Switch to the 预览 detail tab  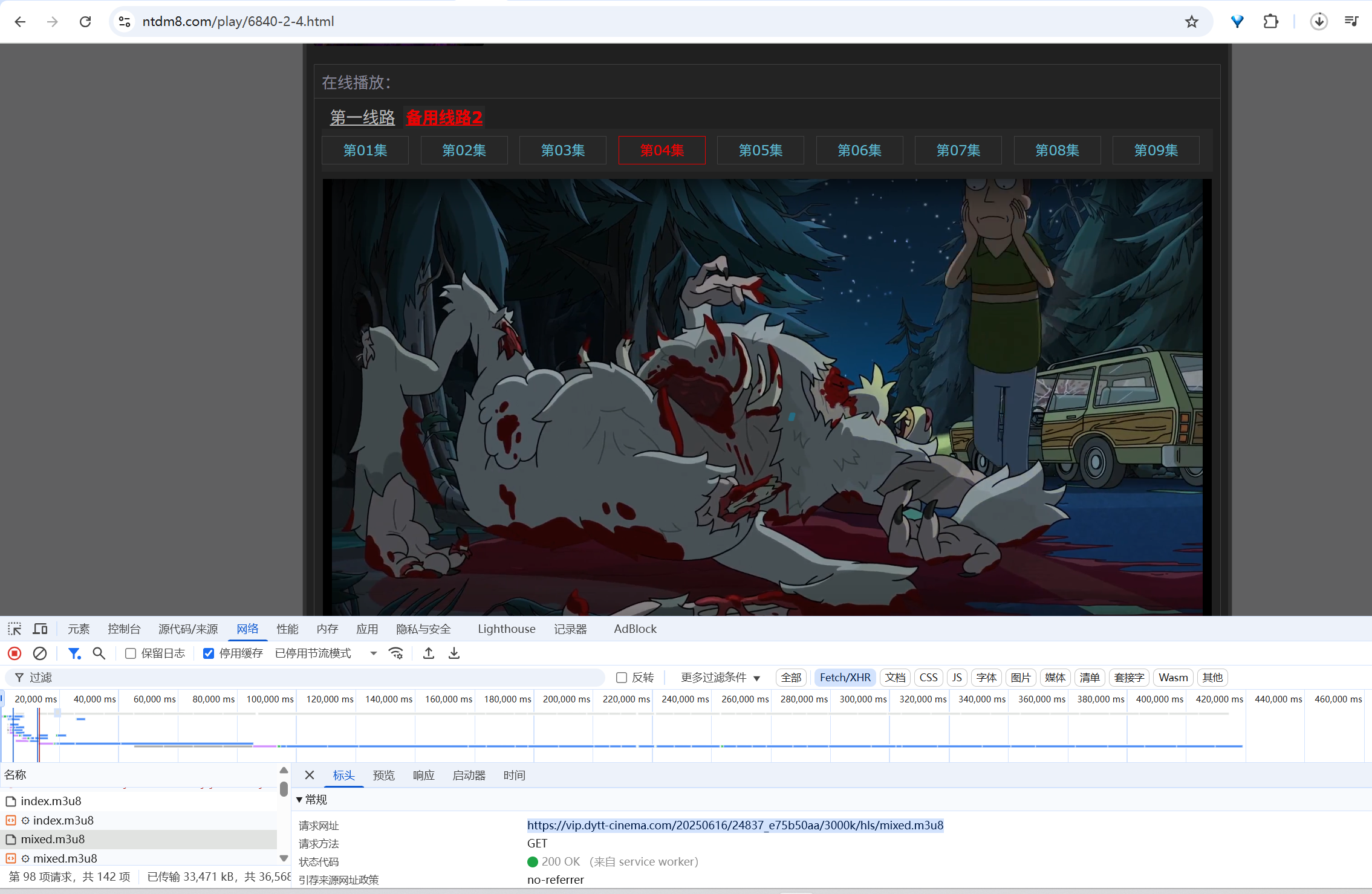tap(383, 775)
